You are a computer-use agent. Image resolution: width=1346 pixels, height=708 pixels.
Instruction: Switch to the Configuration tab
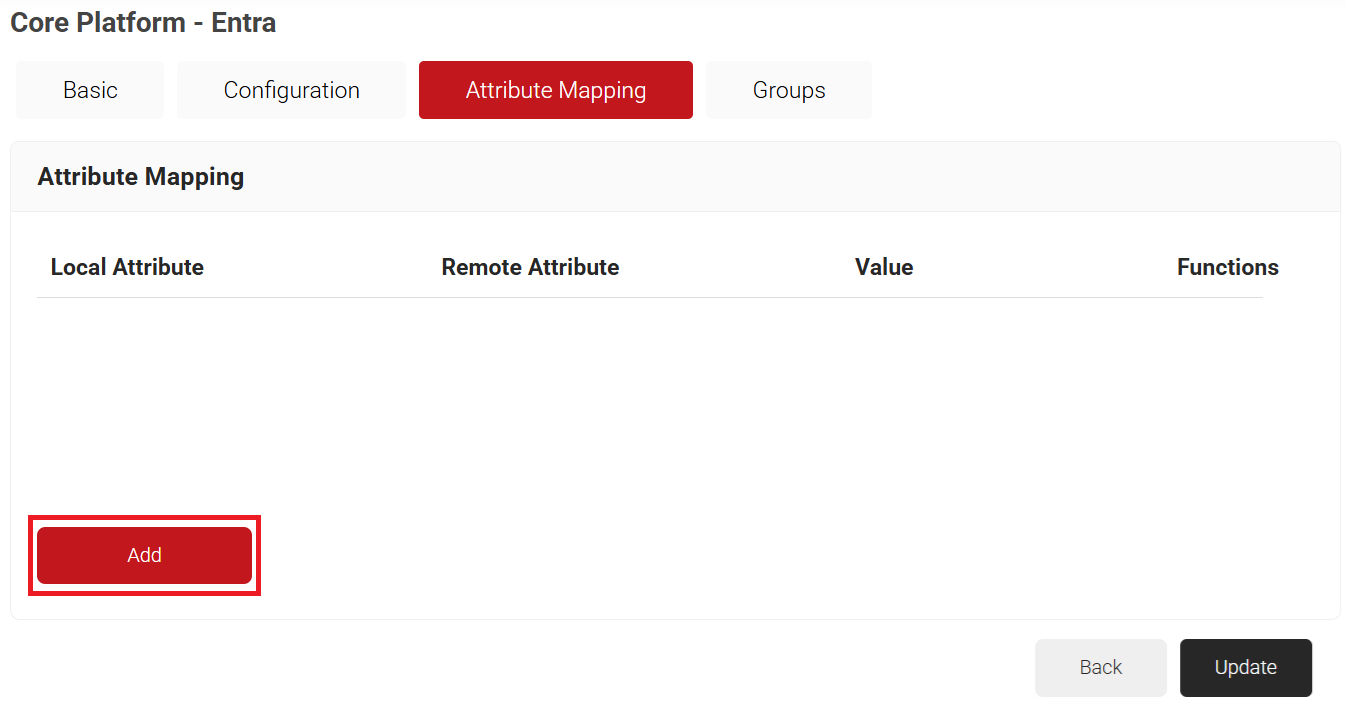coord(292,90)
